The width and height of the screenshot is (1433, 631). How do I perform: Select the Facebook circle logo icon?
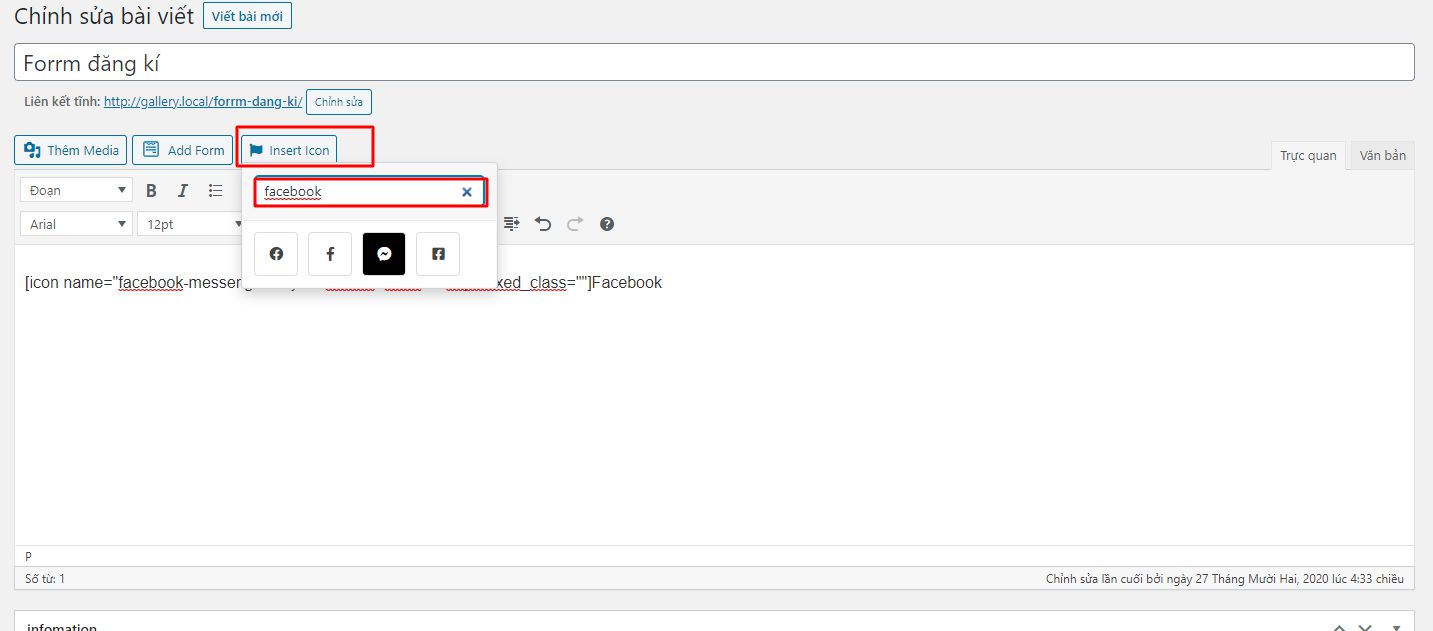[x=276, y=254]
